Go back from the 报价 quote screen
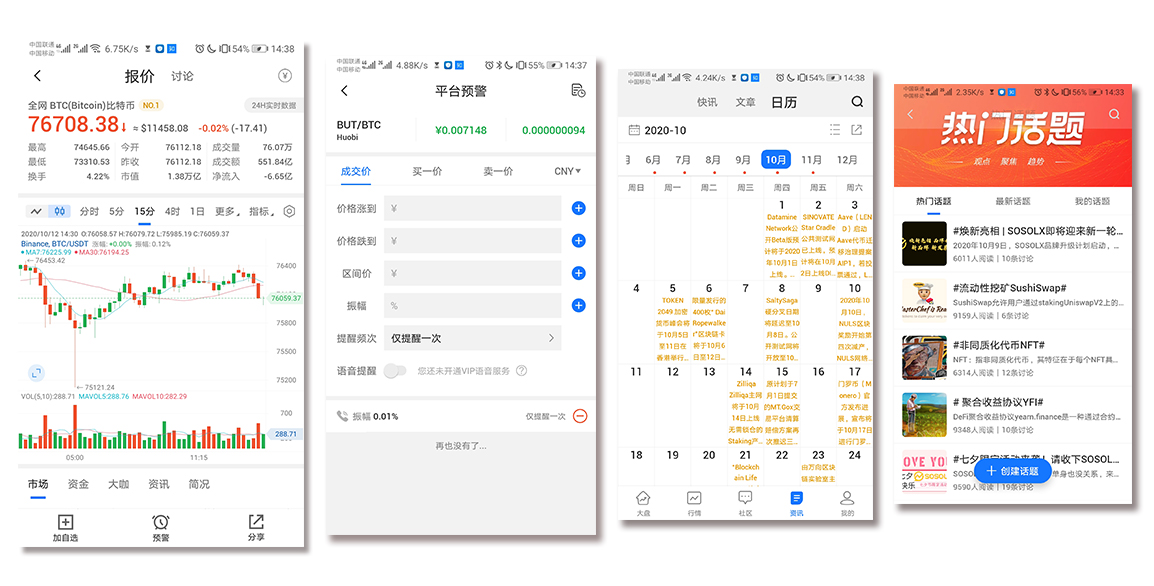 point(38,76)
